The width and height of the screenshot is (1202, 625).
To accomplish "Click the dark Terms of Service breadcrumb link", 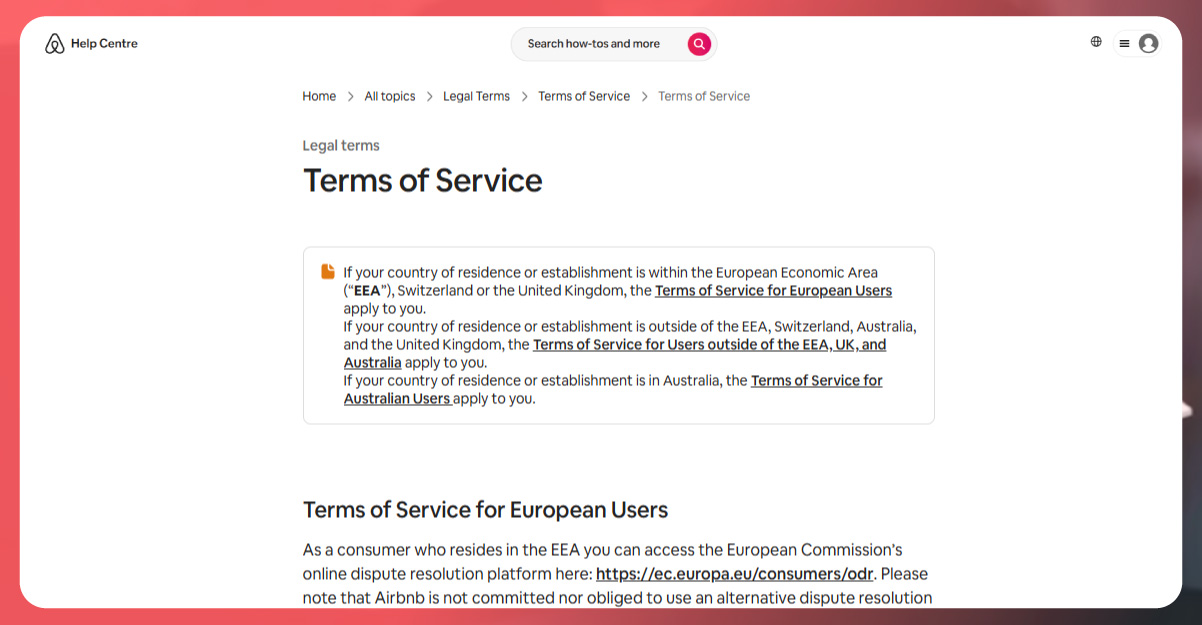I will (584, 97).
